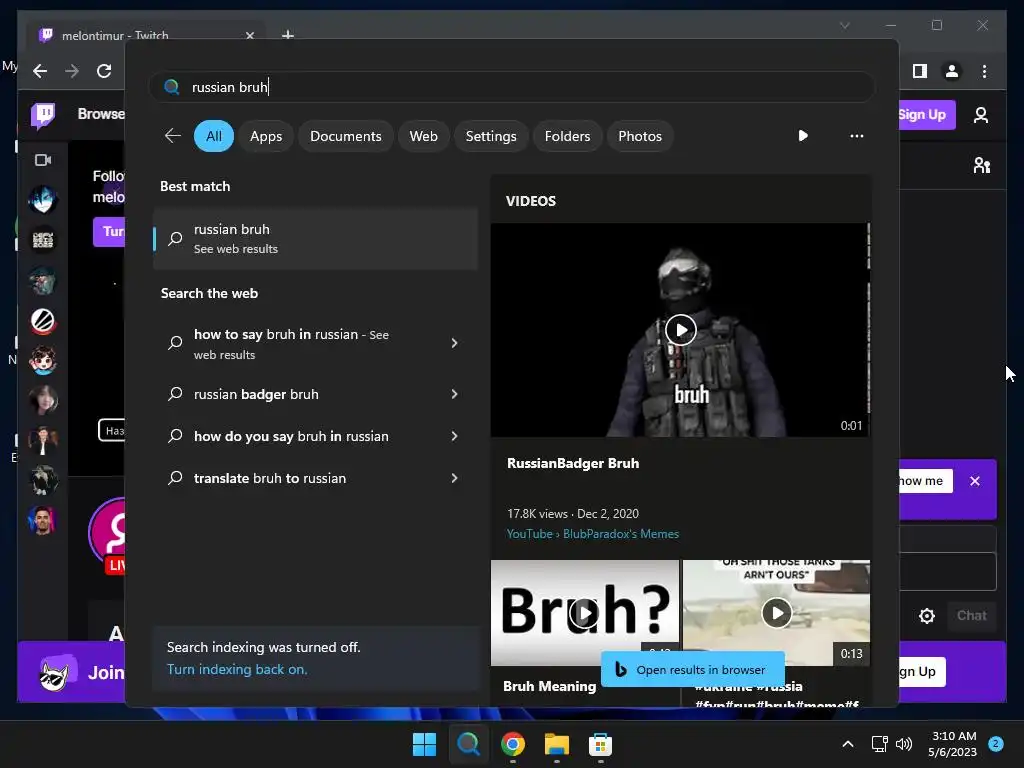Close the melontimur Twitch tab

click(249, 35)
